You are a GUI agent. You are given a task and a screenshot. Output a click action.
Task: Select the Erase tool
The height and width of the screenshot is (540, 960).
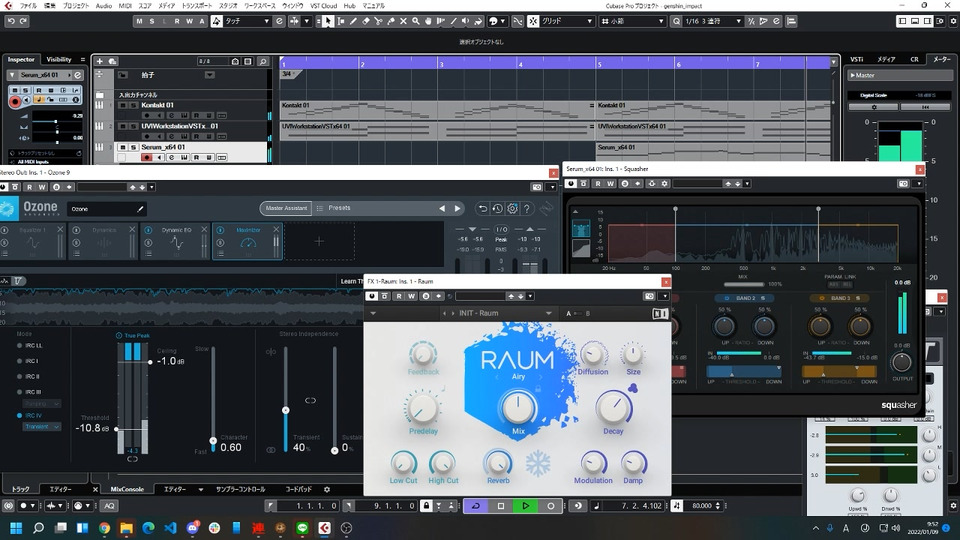point(366,21)
